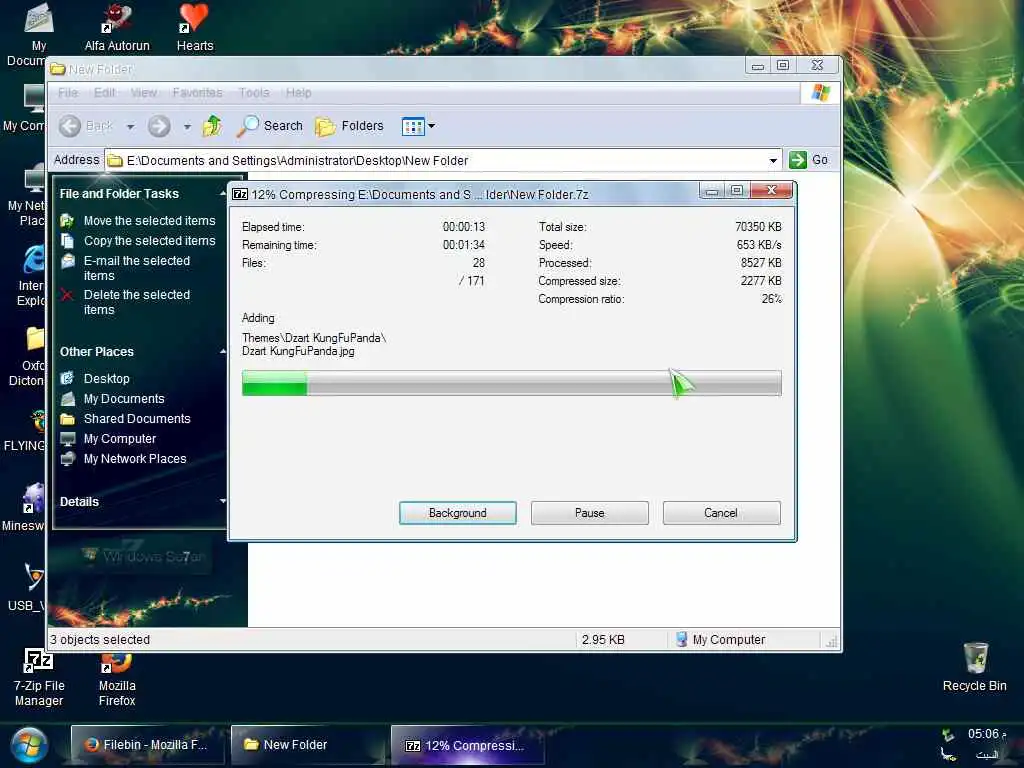Minimize the 7-Zip compression dialog
Screen dimensions: 1024x768
tap(712, 191)
